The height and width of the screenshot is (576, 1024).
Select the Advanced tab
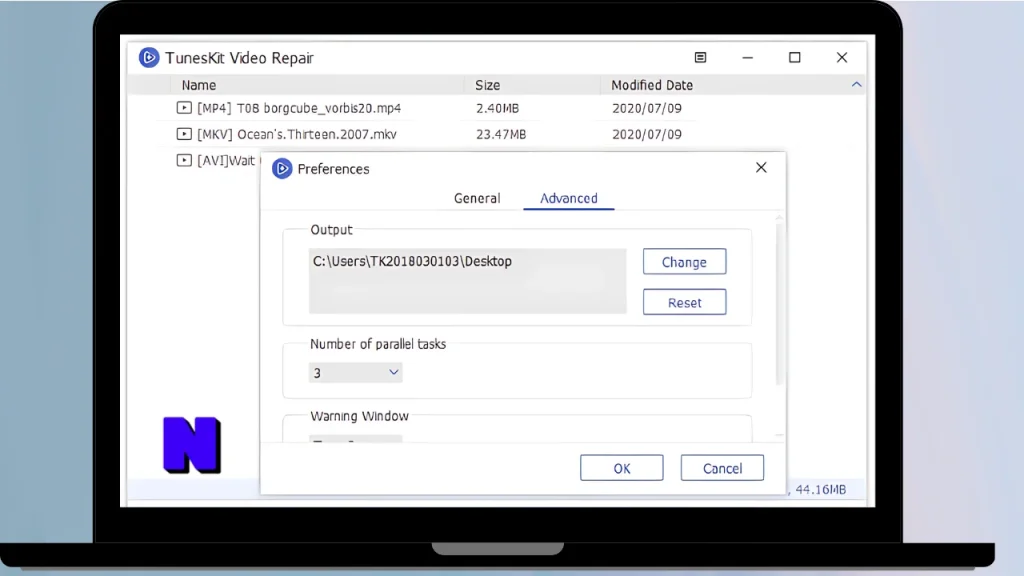coord(569,199)
